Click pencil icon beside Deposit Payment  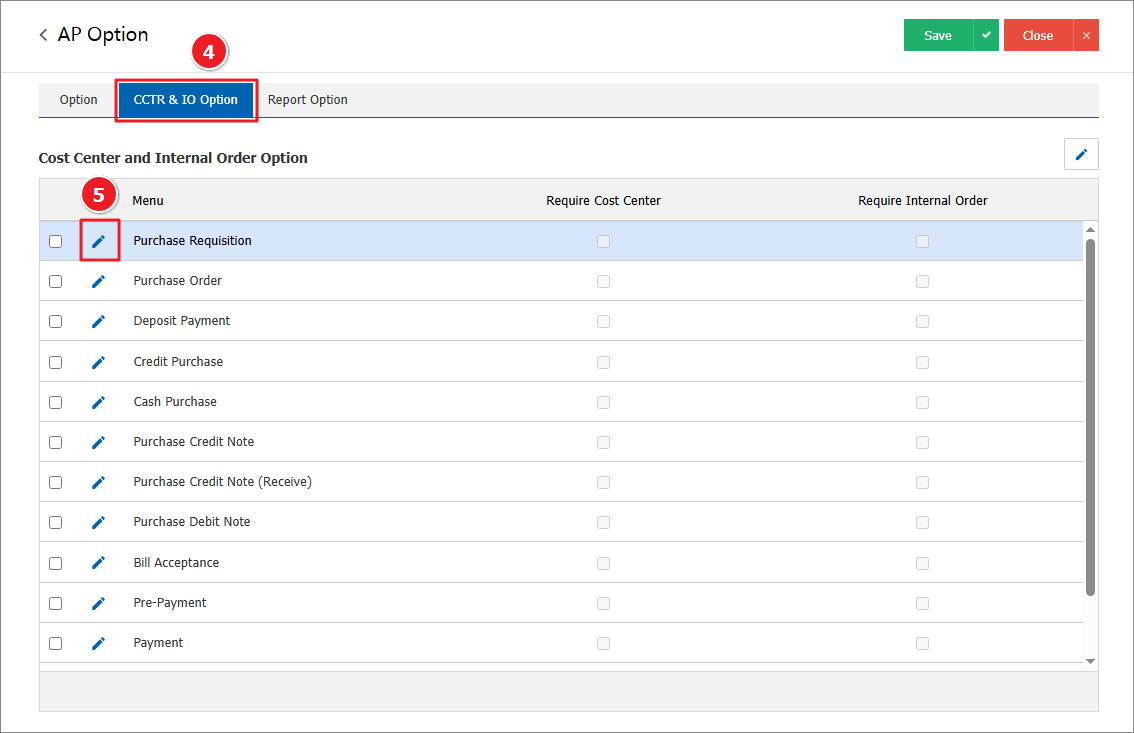(x=98, y=321)
